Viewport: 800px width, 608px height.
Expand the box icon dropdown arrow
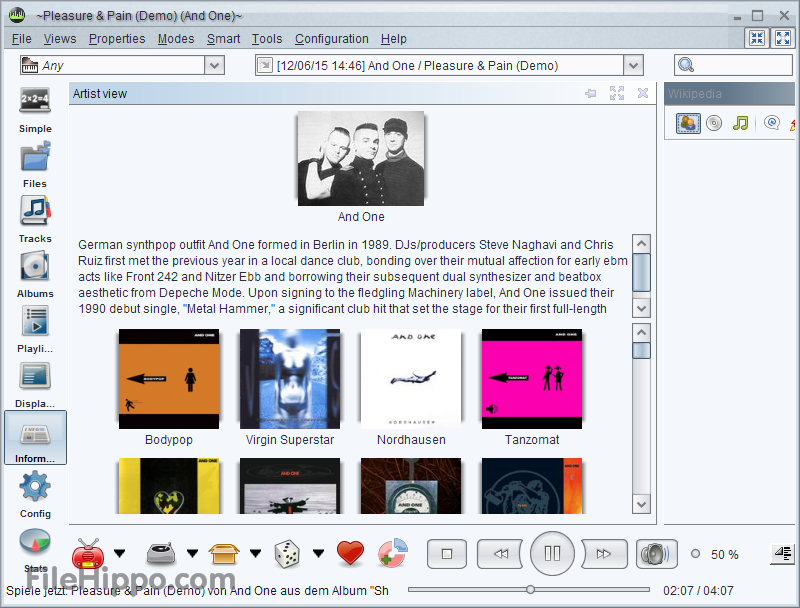(256, 553)
